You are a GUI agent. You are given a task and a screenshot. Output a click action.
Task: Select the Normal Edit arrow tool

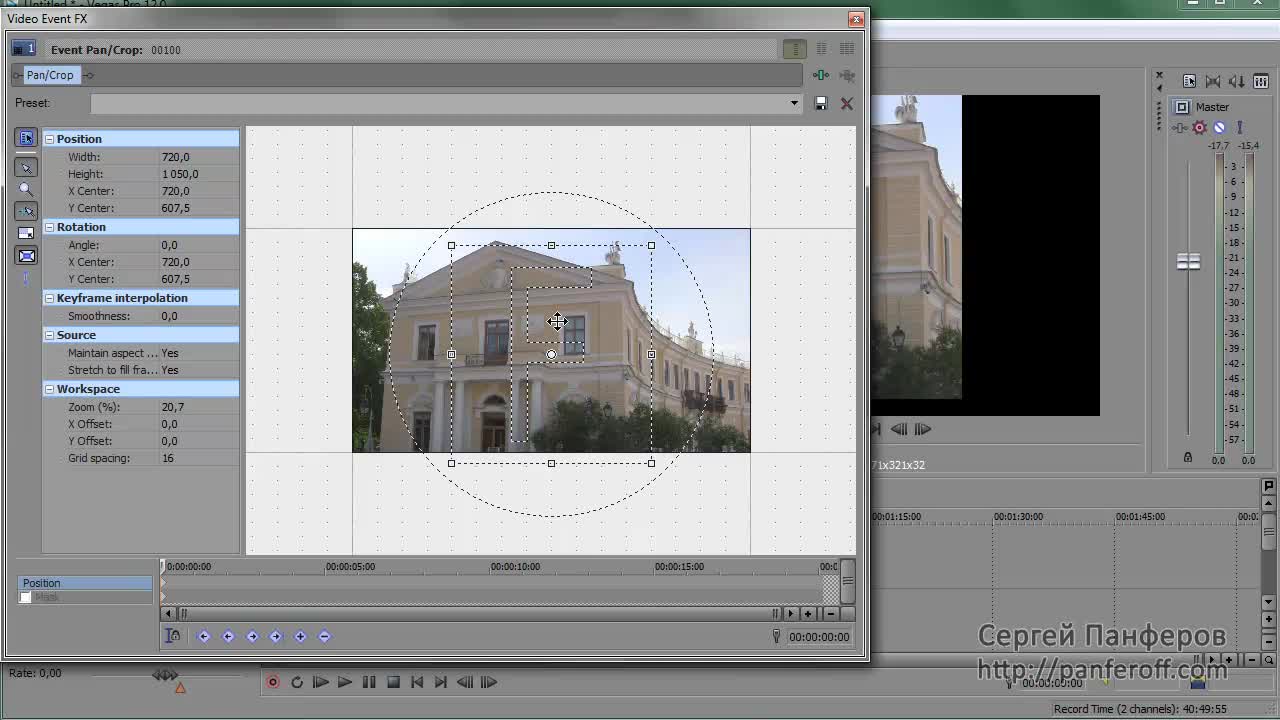click(x=26, y=167)
